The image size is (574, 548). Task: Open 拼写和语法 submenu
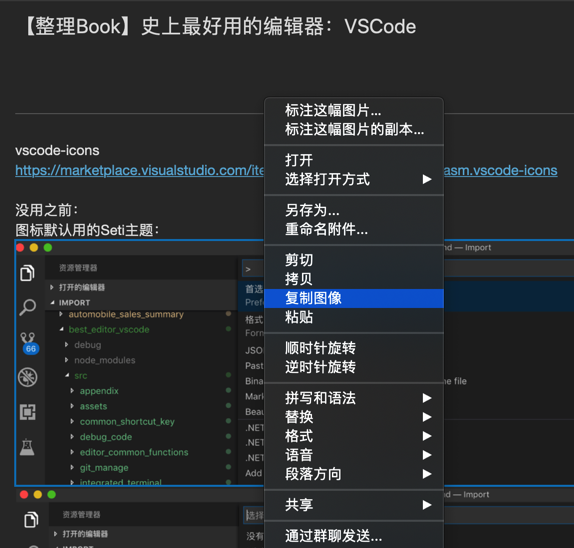coord(354,398)
